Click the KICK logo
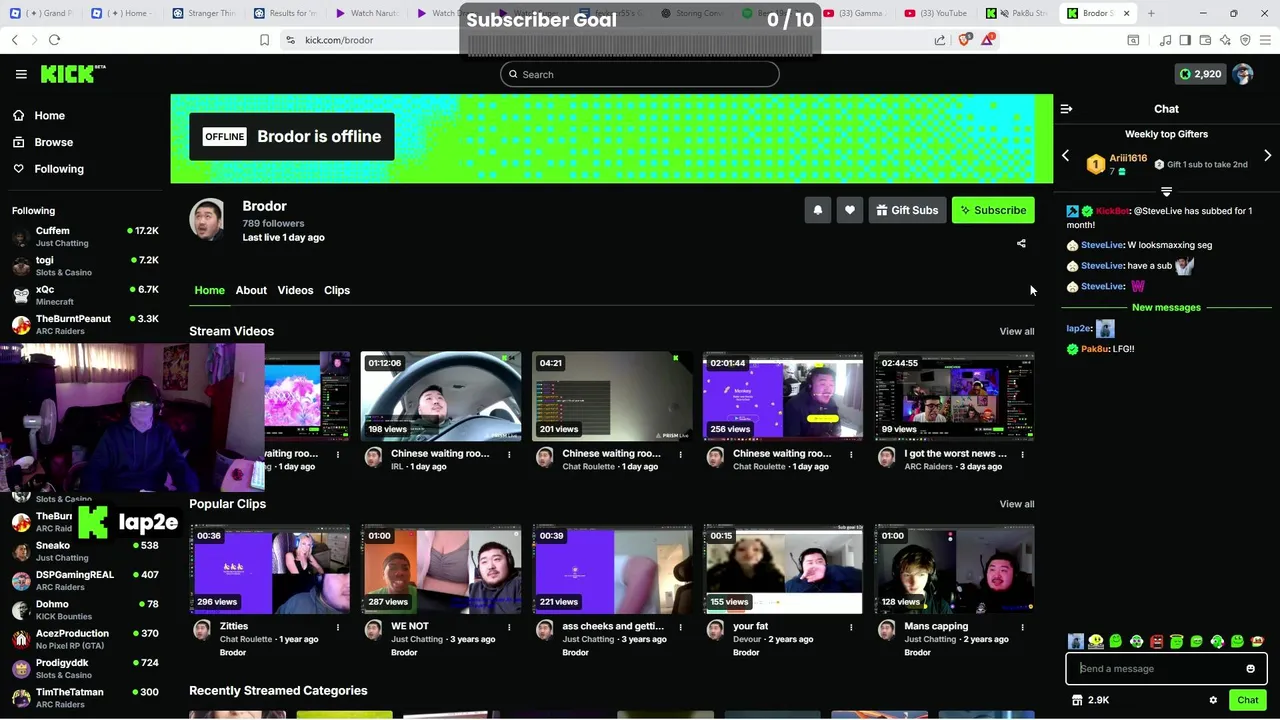 72,74
